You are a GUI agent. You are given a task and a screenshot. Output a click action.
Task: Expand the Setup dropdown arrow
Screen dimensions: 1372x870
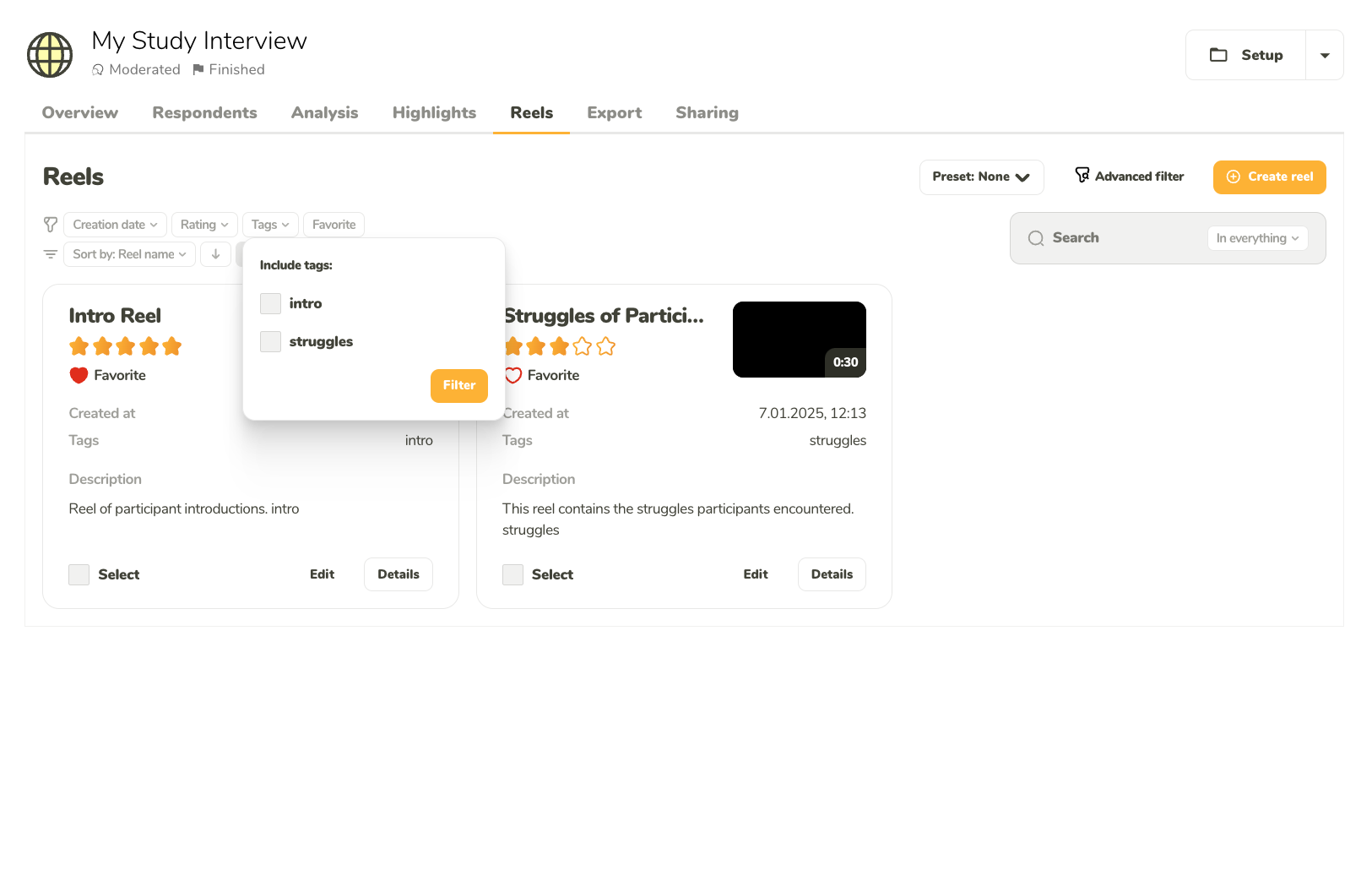pos(1325,55)
